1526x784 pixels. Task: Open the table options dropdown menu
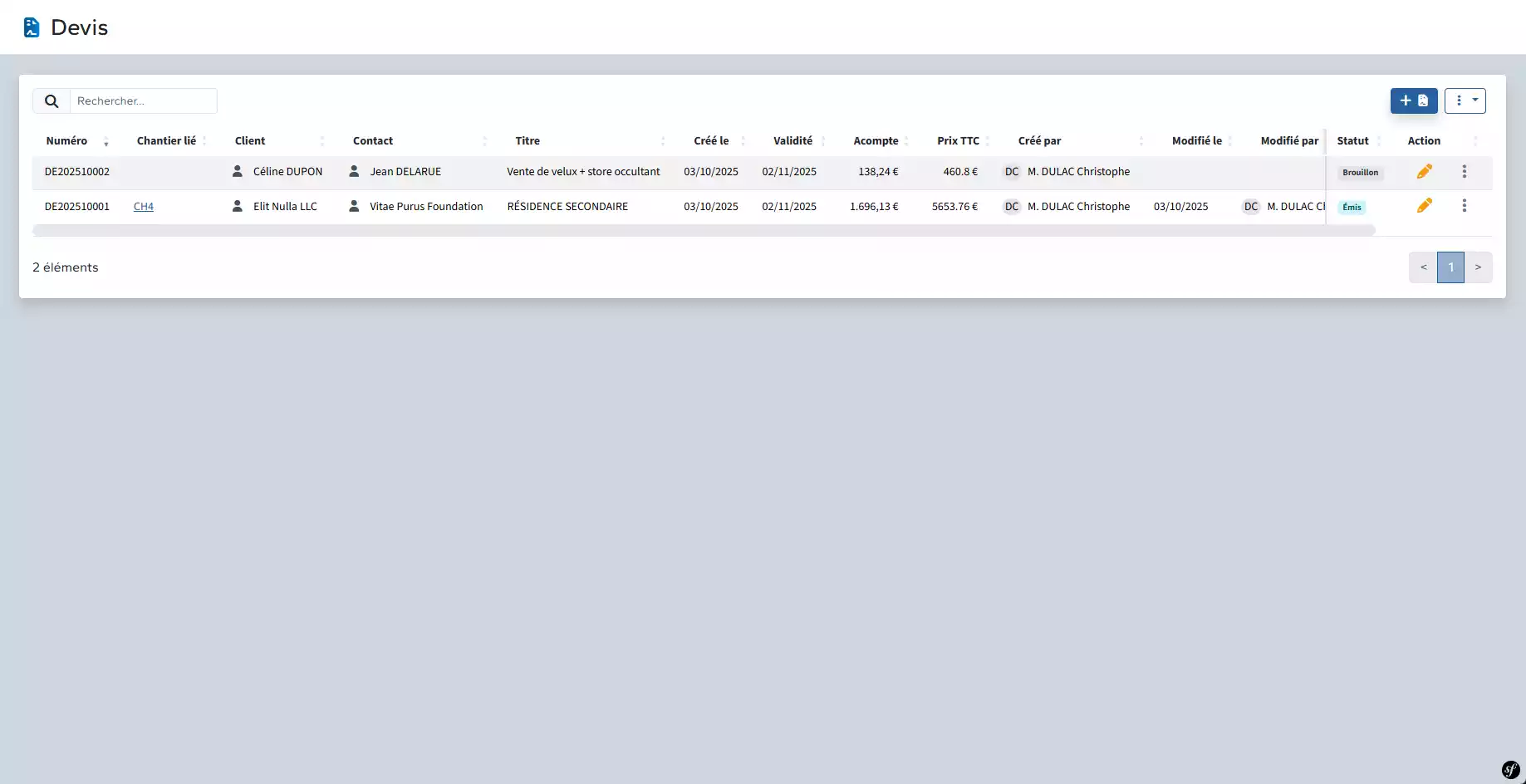(x=1465, y=100)
